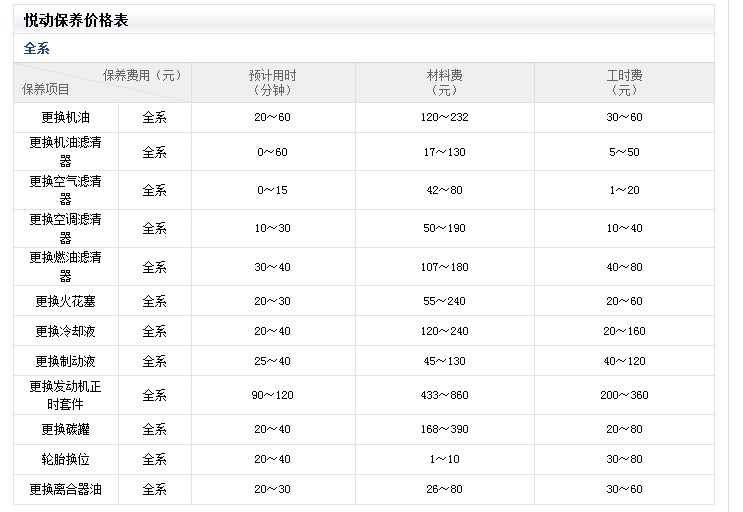Select the blue 全系 heading under the title
Image resolution: width=743 pixels, height=512 pixels.
36,48
